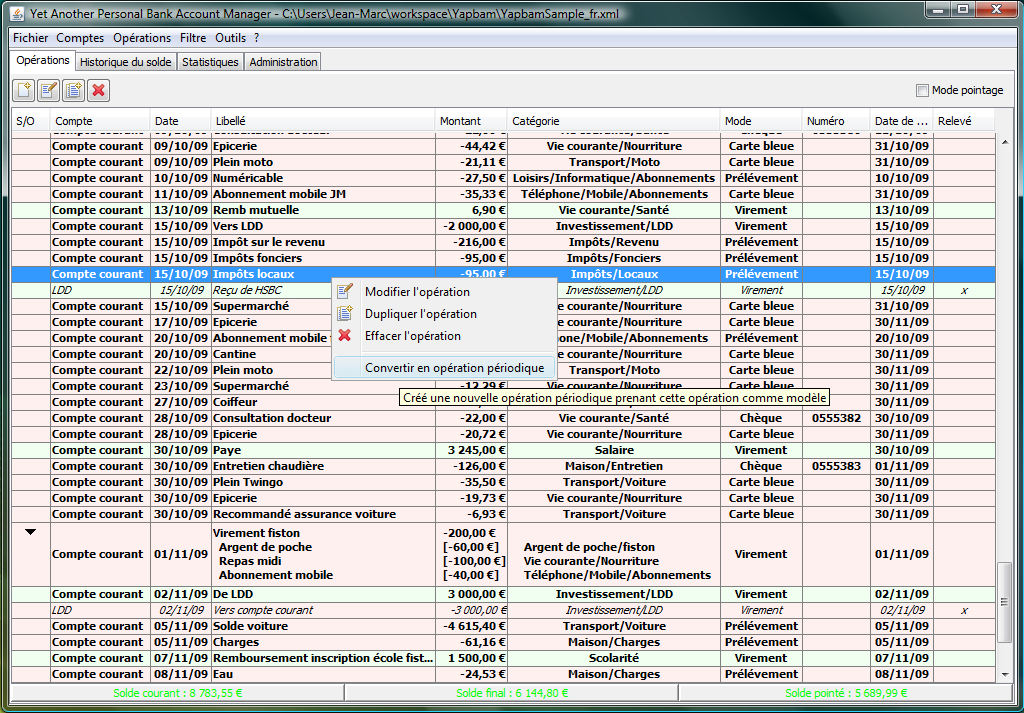Select the Reçu de HSBC row
The image size is (1024, 713).
click(x=503, y=290)
